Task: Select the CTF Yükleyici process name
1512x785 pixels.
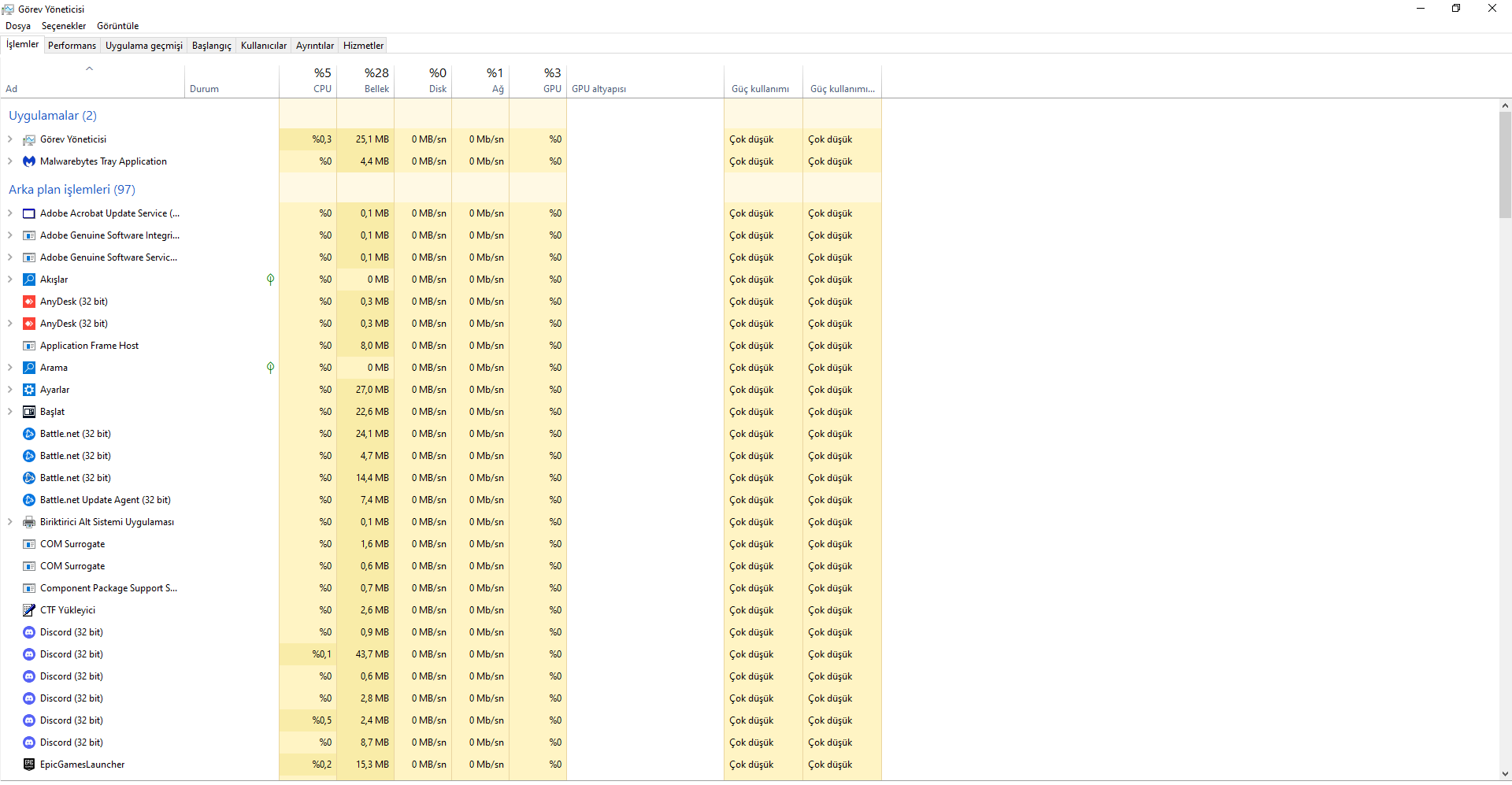Action: 68,610
